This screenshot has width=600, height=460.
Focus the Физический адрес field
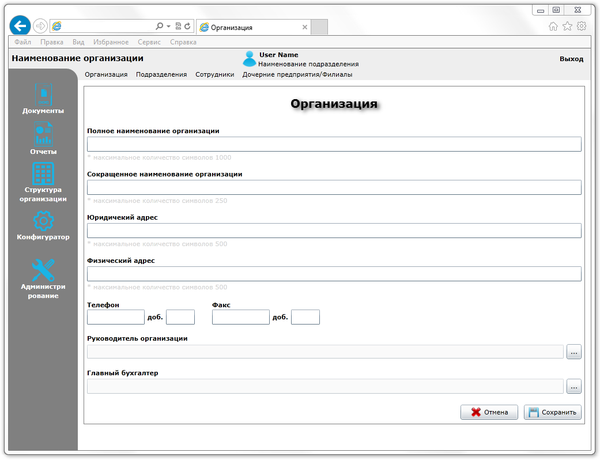pyautogui.click(x=334, y=274)
